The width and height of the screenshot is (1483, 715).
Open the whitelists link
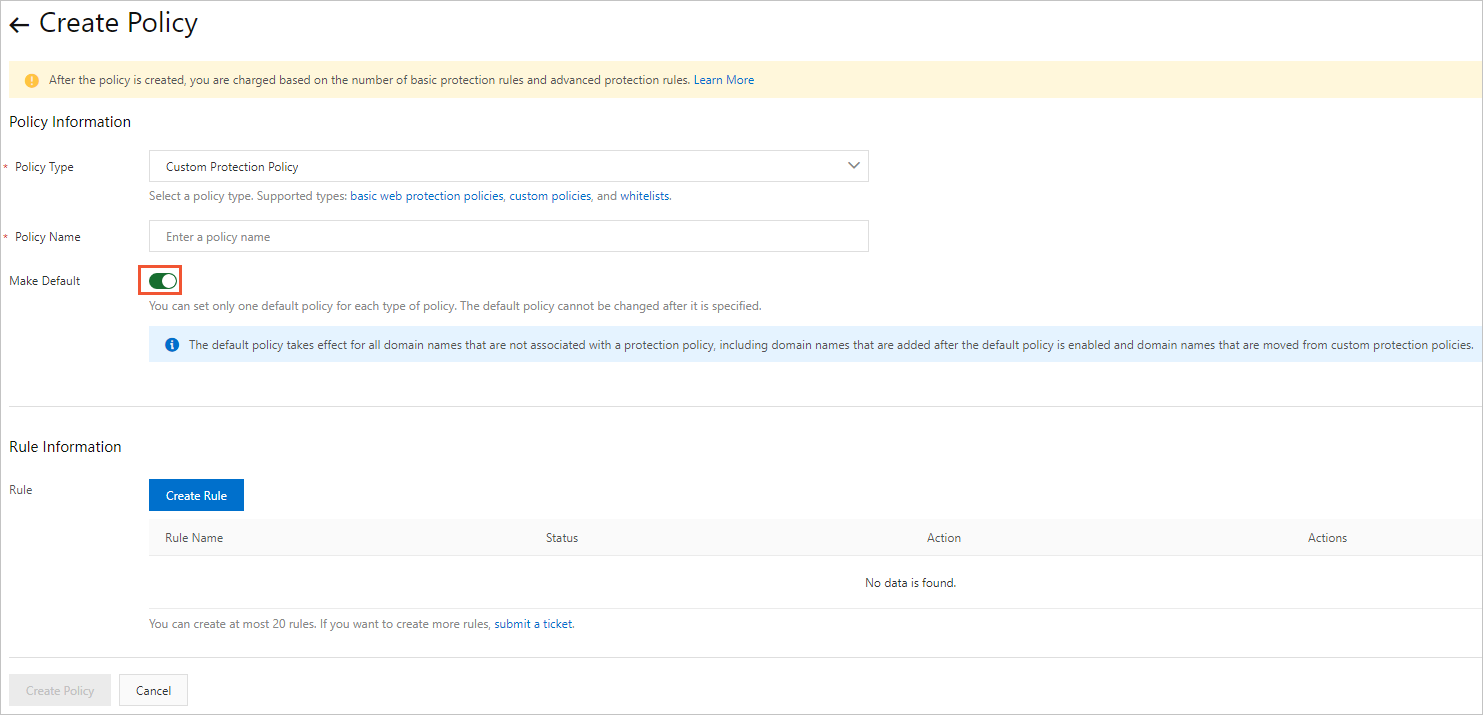644,196
